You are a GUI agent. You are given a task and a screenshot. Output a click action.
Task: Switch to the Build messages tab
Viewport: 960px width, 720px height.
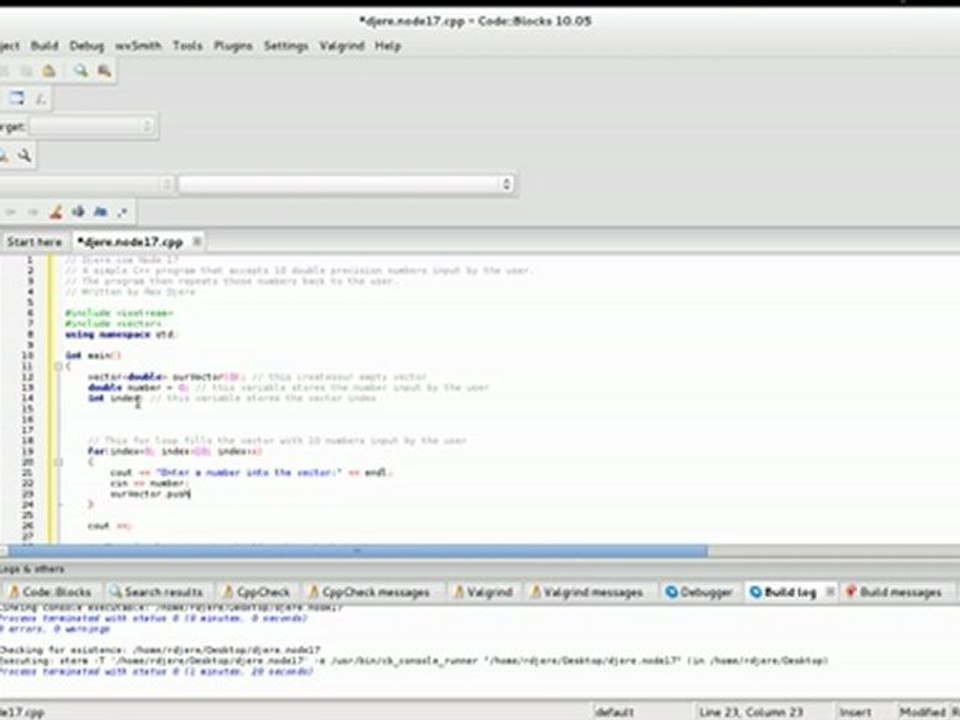pyautogui.click(x=894, y=592)
